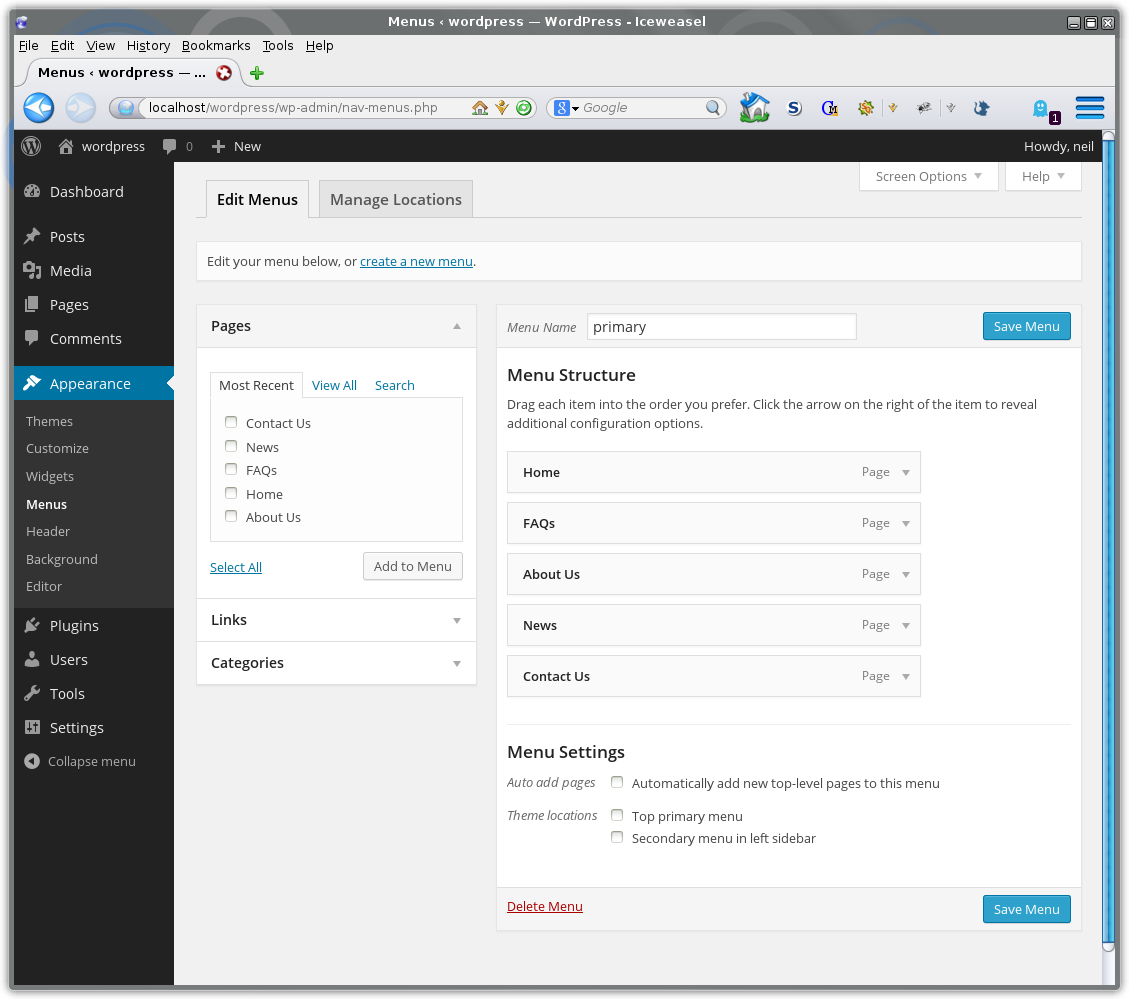Click the page vertical scrollbar
Screen dimensions: 1129x999
pyautogui.click(x=1108, y=540)
